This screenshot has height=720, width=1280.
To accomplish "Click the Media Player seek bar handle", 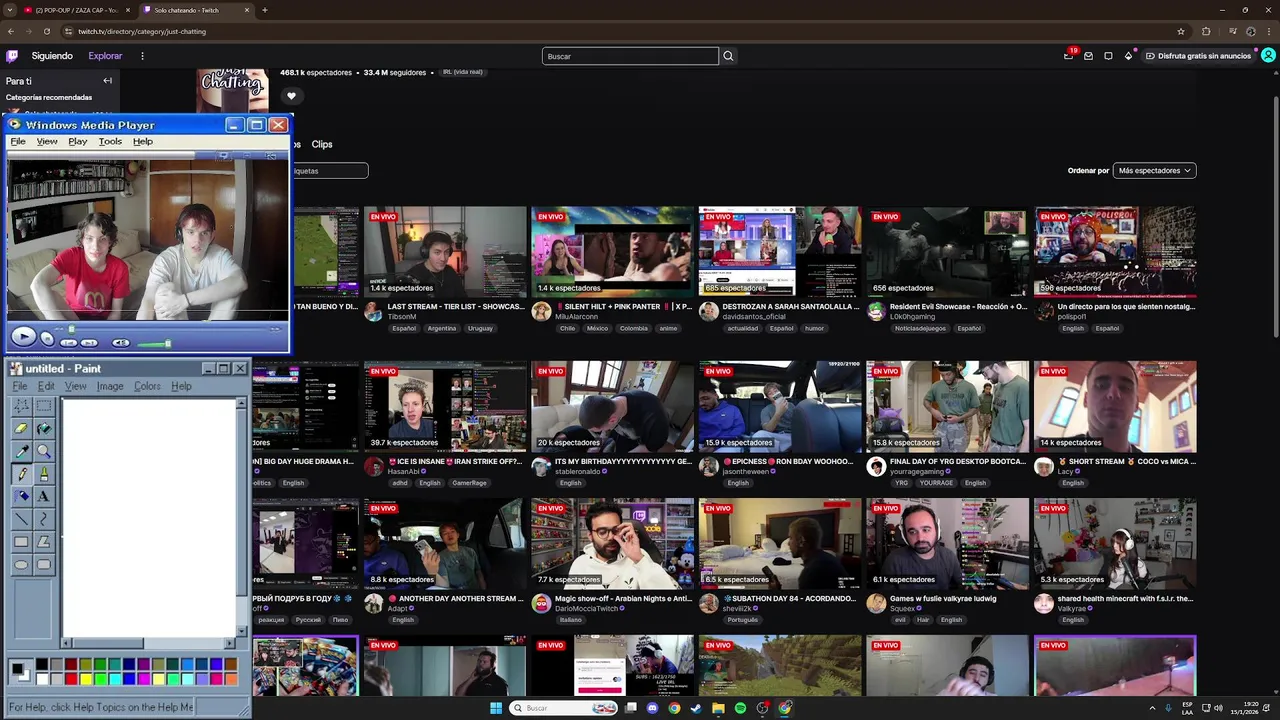I will point(71,328).
